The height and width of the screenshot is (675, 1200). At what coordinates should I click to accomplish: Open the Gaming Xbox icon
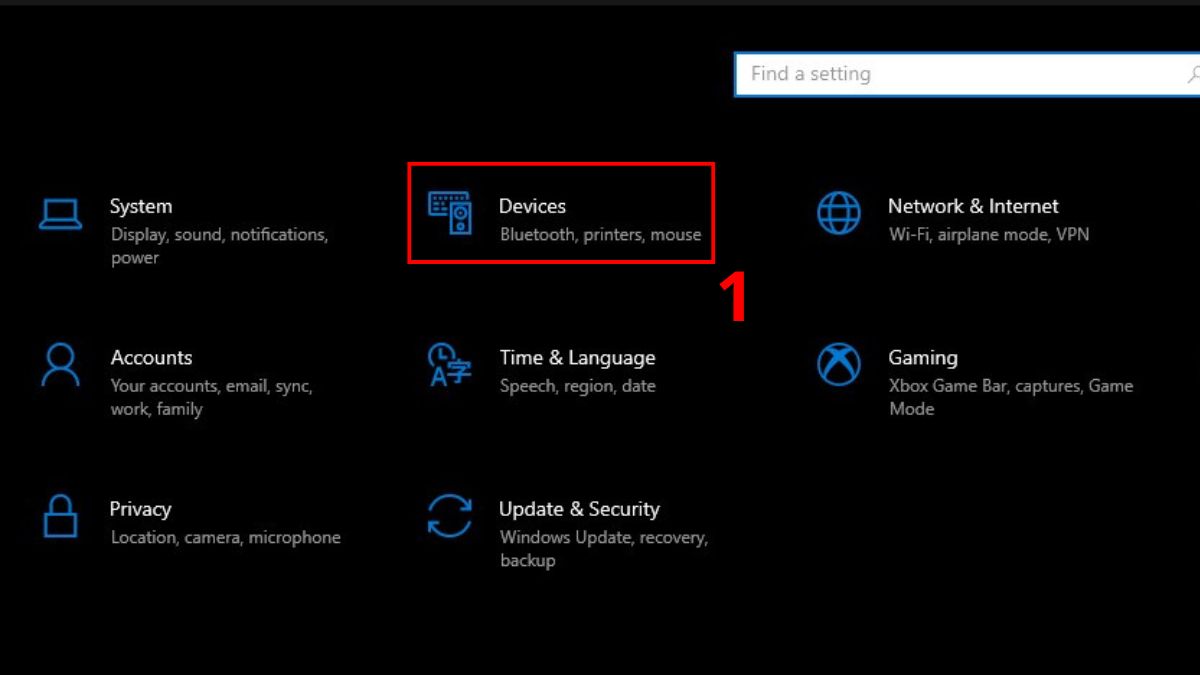coord(838,365)
